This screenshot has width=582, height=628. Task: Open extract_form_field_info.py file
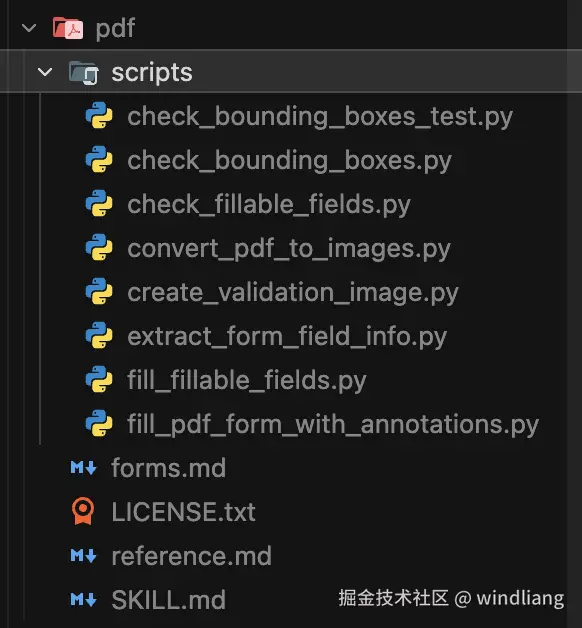287,337
